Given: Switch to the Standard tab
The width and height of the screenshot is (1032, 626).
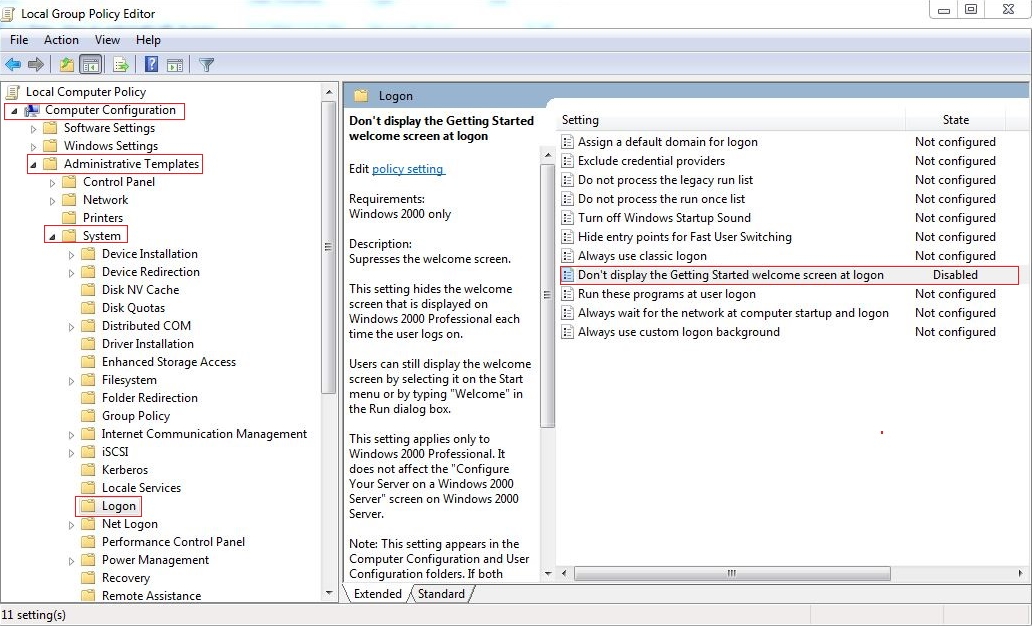Looking at the screenshot, I should 441,593.
